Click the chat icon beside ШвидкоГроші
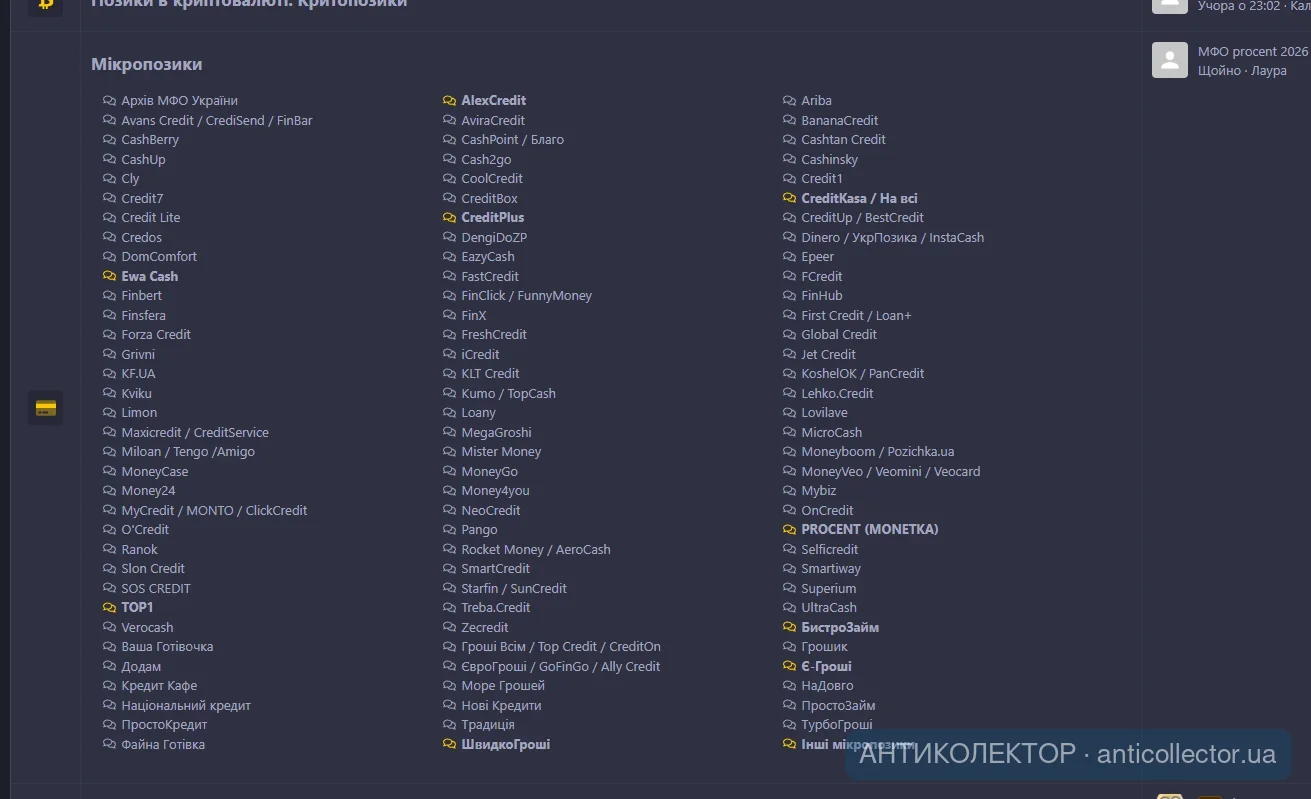 tap(450, 745)
